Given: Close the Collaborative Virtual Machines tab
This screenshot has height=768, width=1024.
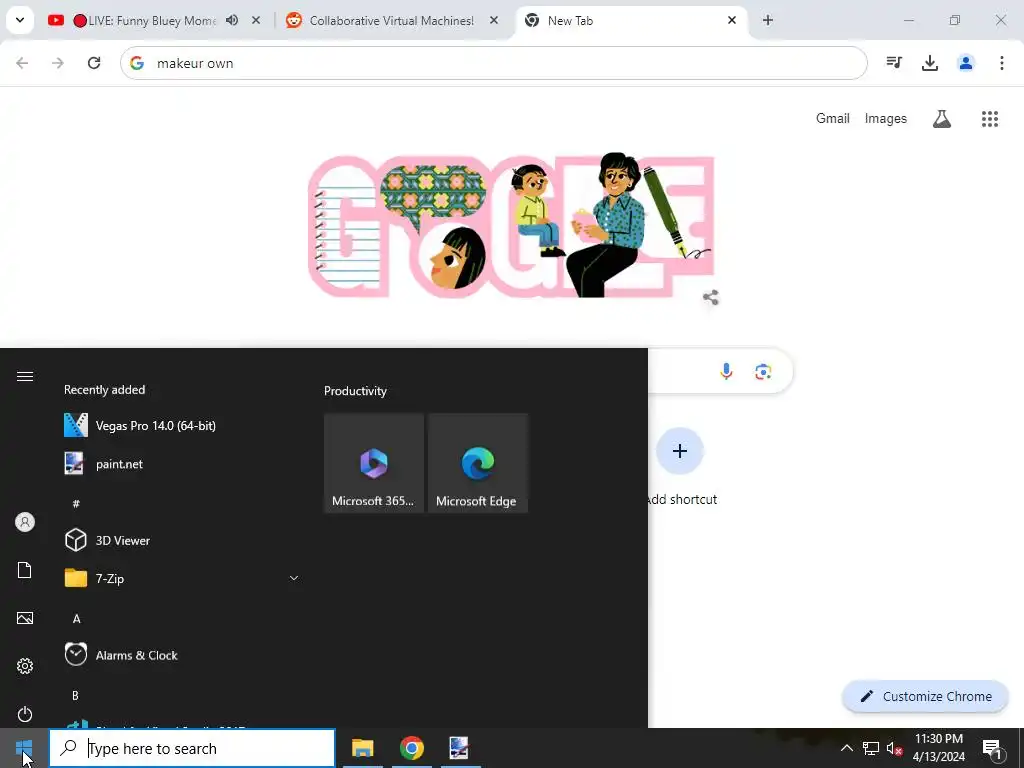Looking at the screenshot, I should point(494,21).
